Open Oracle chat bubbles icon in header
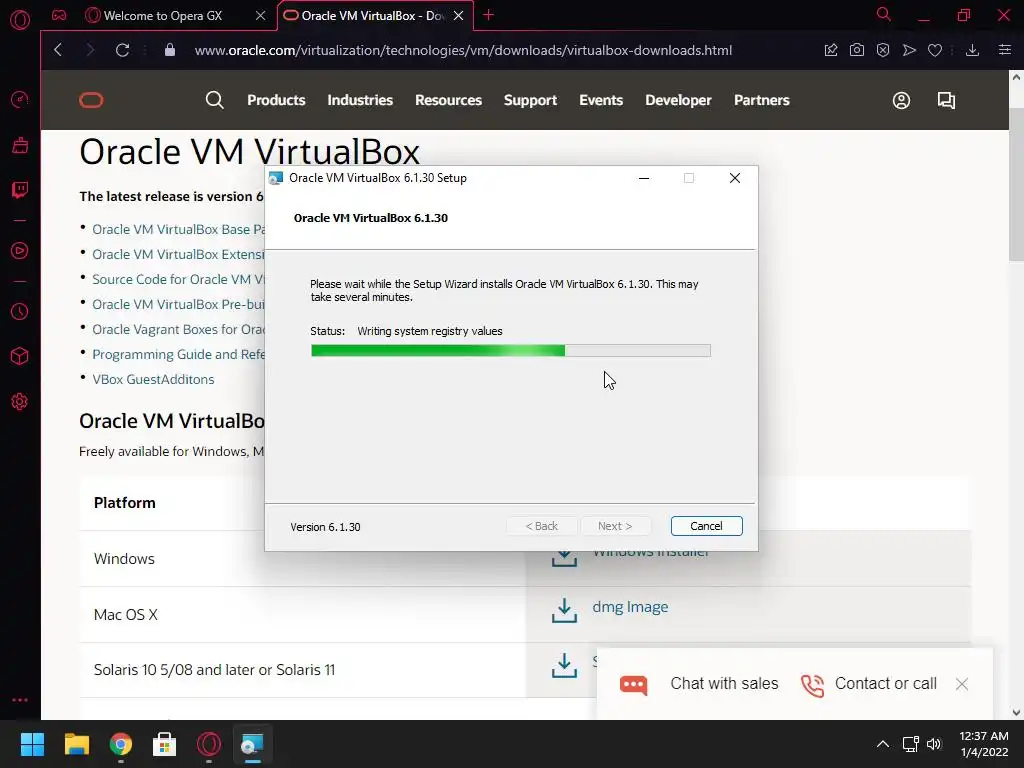The width and height of the screenshot is (1024, 768). point(946,100)
